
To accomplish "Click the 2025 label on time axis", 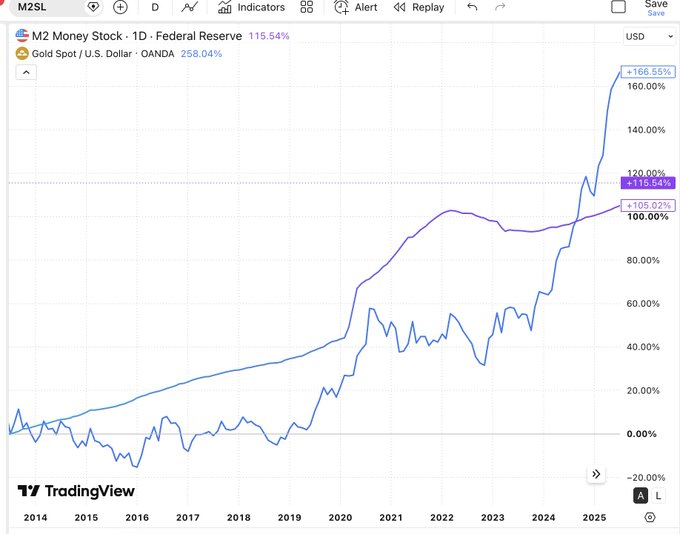I will [x=594, y=518].
